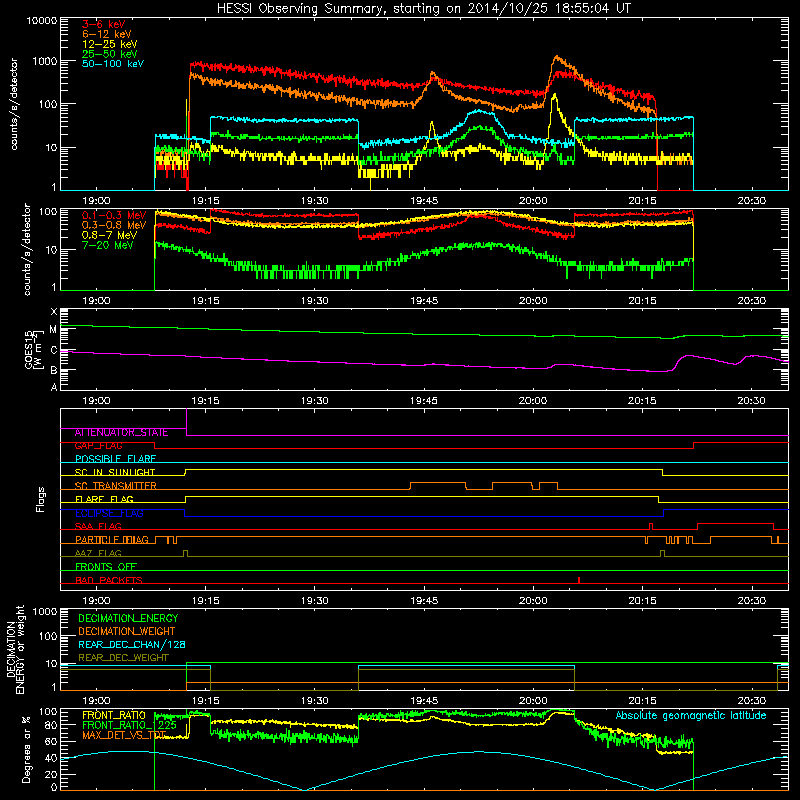
Task: Click the 19:15 tick under the decimation panel
Action: pos(206,701)
